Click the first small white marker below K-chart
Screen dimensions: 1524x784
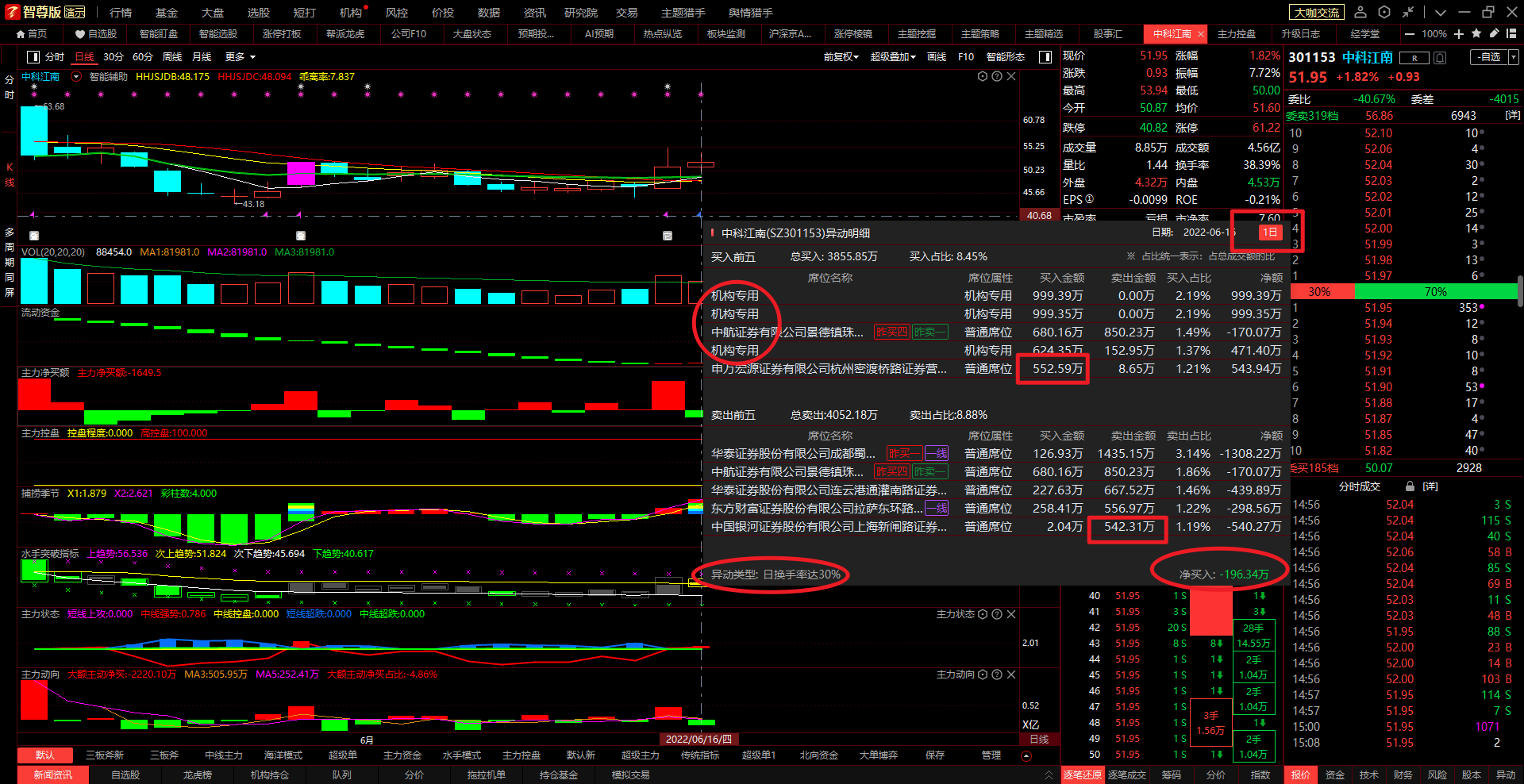[x=34, y=236]
